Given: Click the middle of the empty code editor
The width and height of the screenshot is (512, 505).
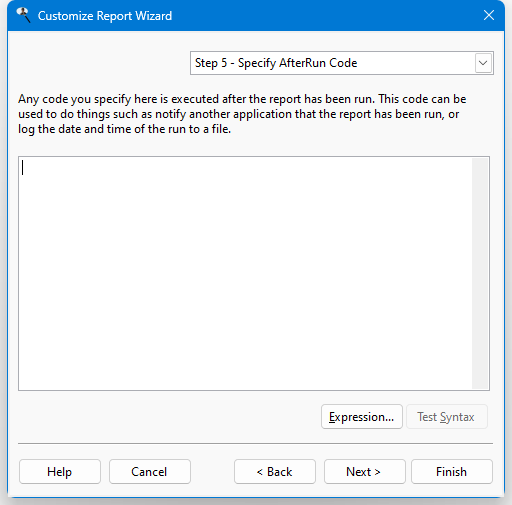Looking at the screenshot, I should point(245,273).
